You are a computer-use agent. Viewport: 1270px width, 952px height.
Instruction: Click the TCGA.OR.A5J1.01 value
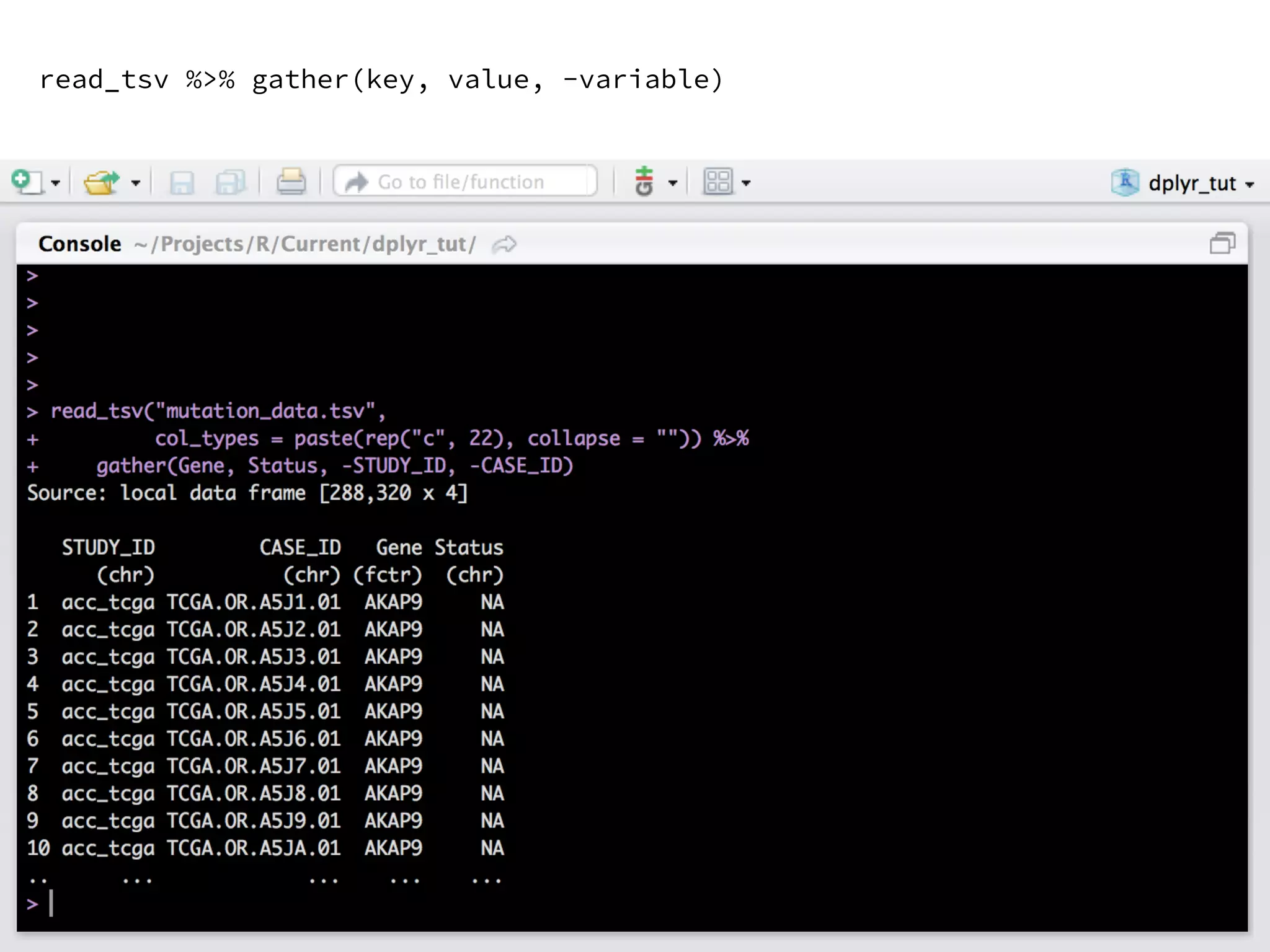[254, 602]
